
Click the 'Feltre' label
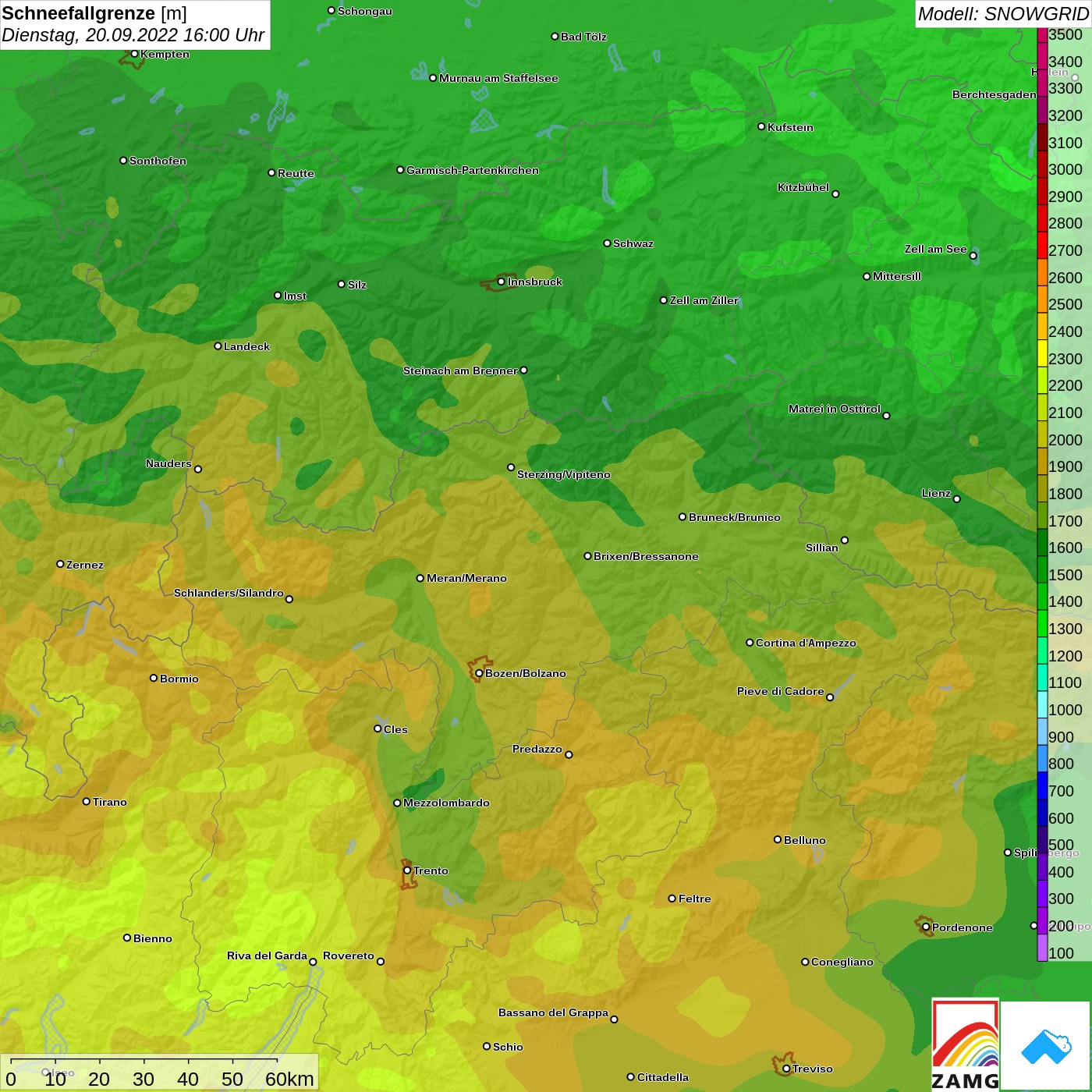point(695,899)
